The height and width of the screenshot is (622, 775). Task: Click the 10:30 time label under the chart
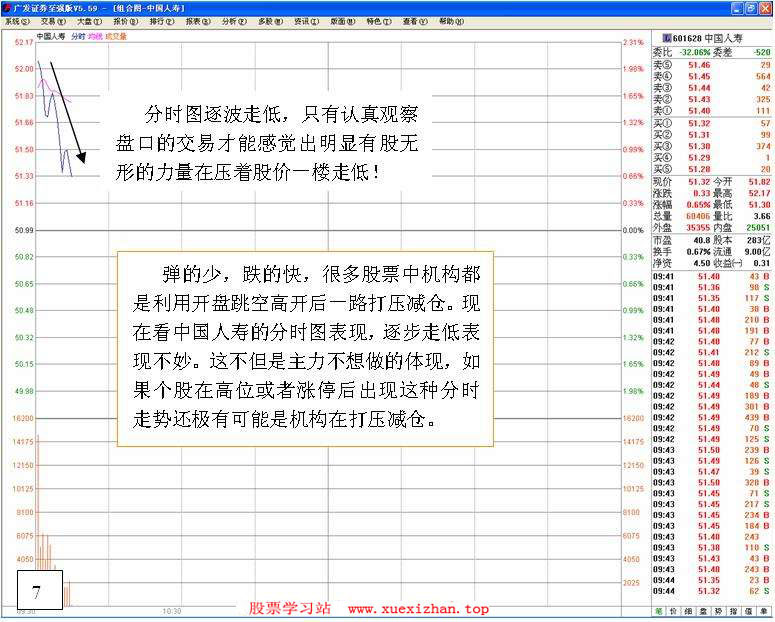pyautogui.click(x=172, y=612)
